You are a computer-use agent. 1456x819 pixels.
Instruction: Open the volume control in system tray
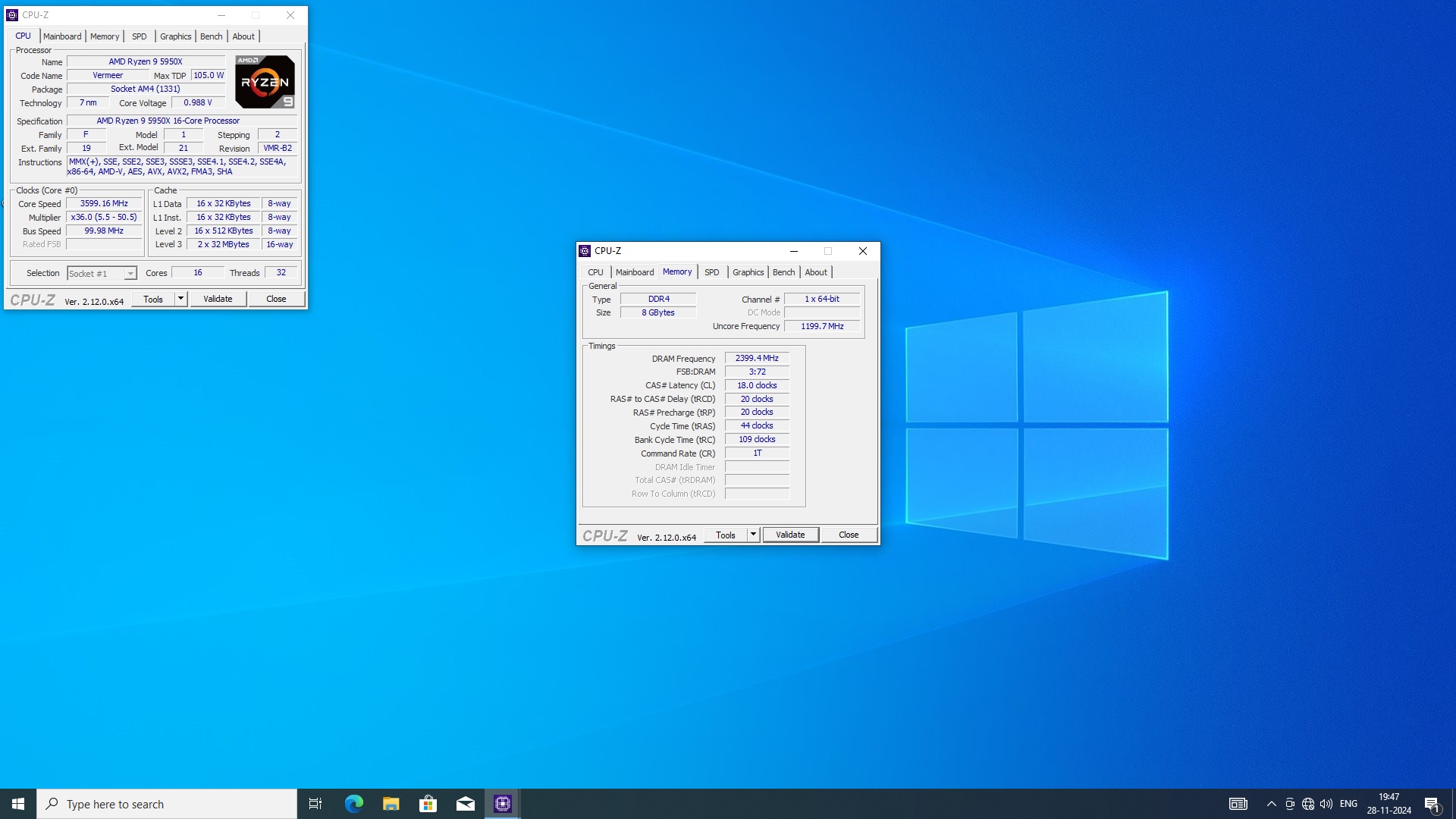pos(1326,804)
